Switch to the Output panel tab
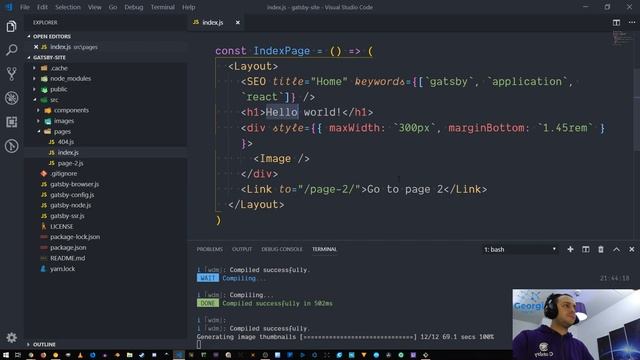This screenshot has height=360, width=640. pyautogui.click(x=242, y=249)
